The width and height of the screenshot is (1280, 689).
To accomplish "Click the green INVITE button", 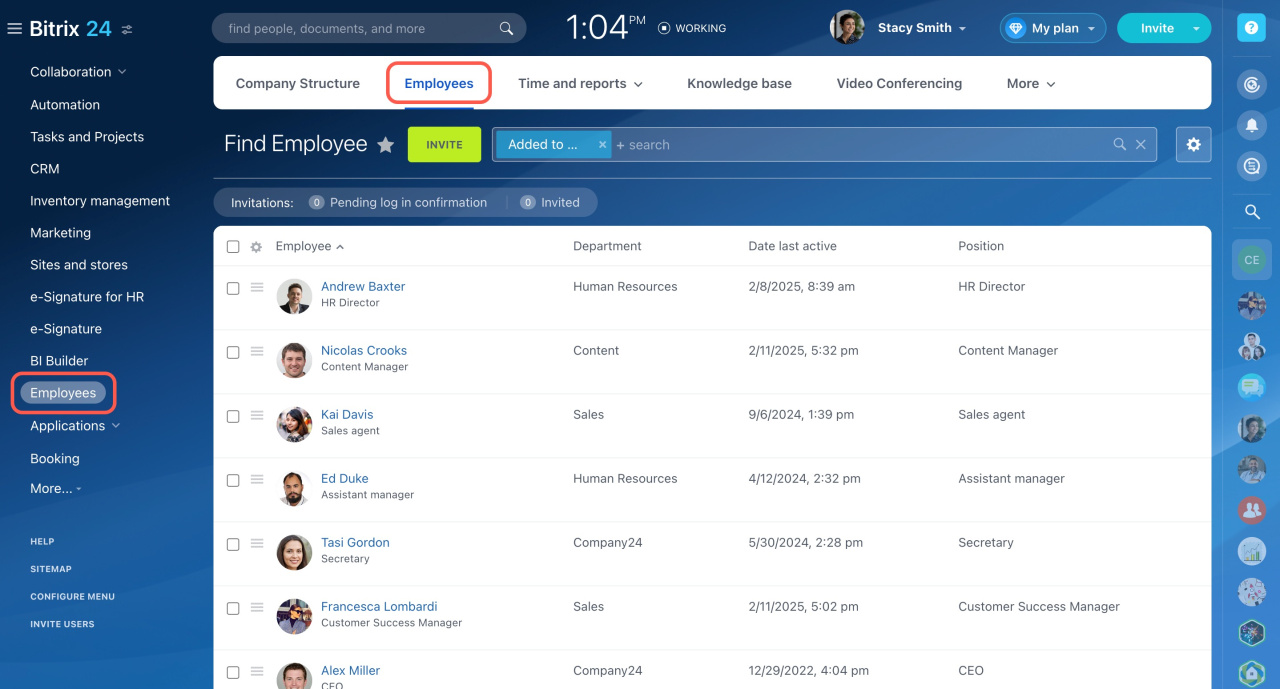I will 444,145.
